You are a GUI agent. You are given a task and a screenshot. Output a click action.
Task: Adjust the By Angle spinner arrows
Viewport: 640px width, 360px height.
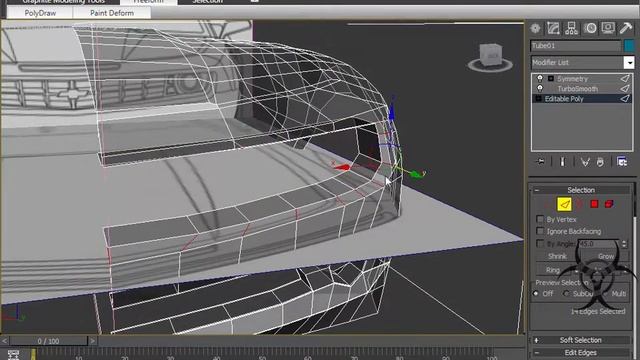click(x=624, y=244)
